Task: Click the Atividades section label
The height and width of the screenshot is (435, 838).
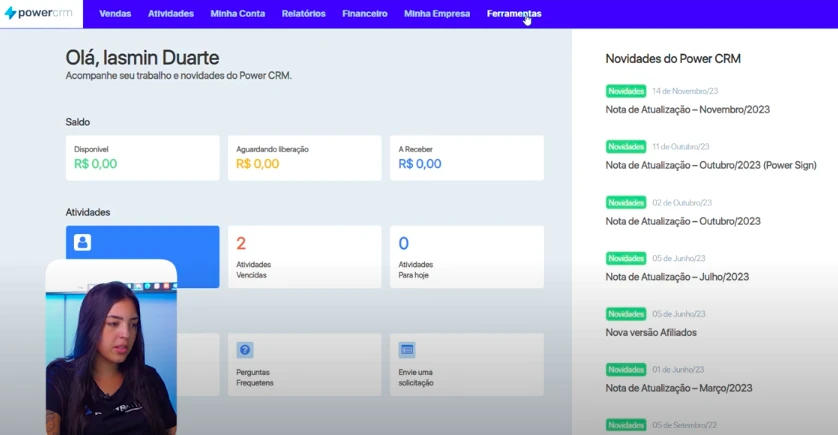Action: (x=88, y=212)
